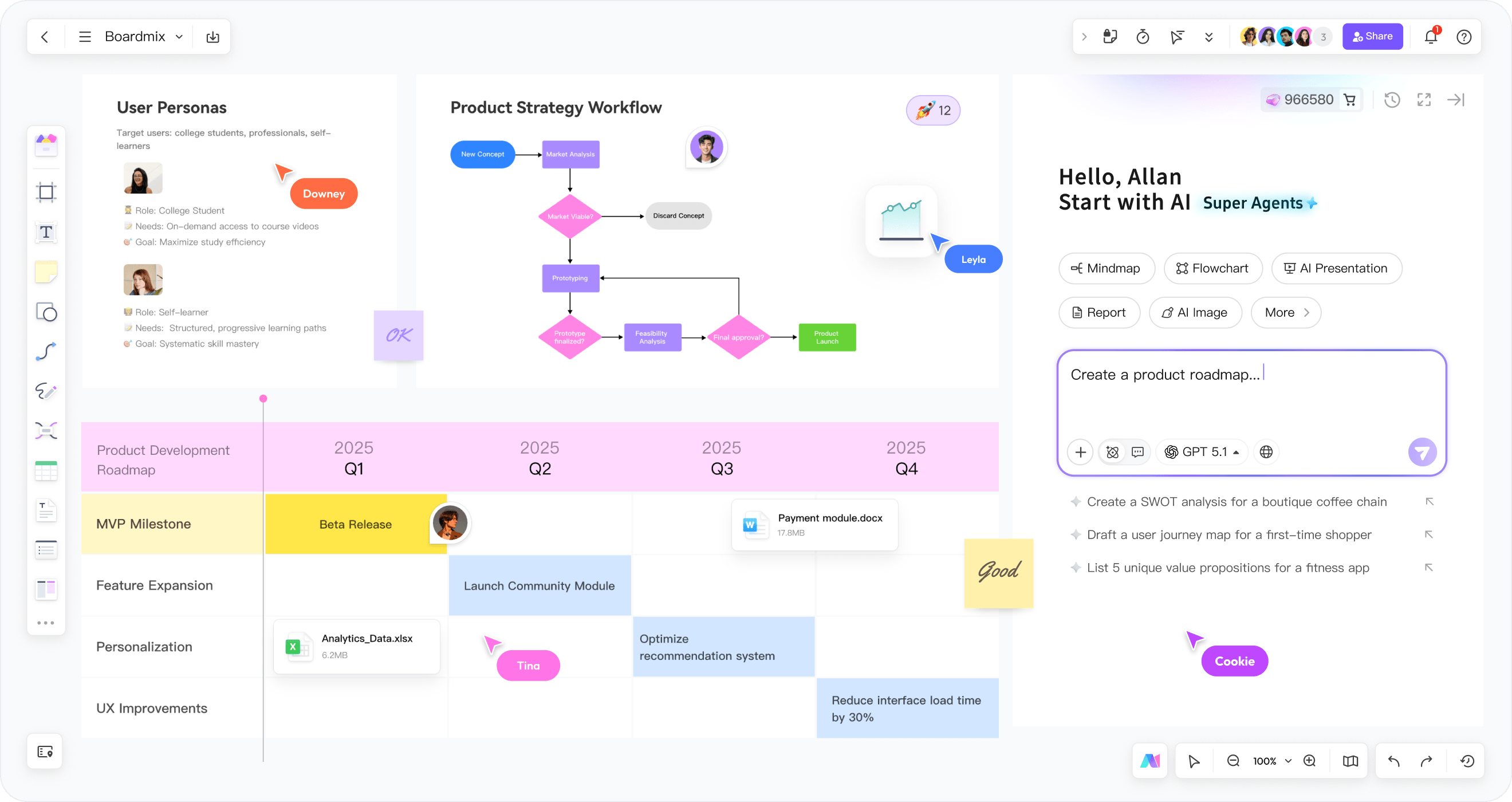Open version history at bottom right
This screenshot has width=1512, height=802.
point(1467,761)
